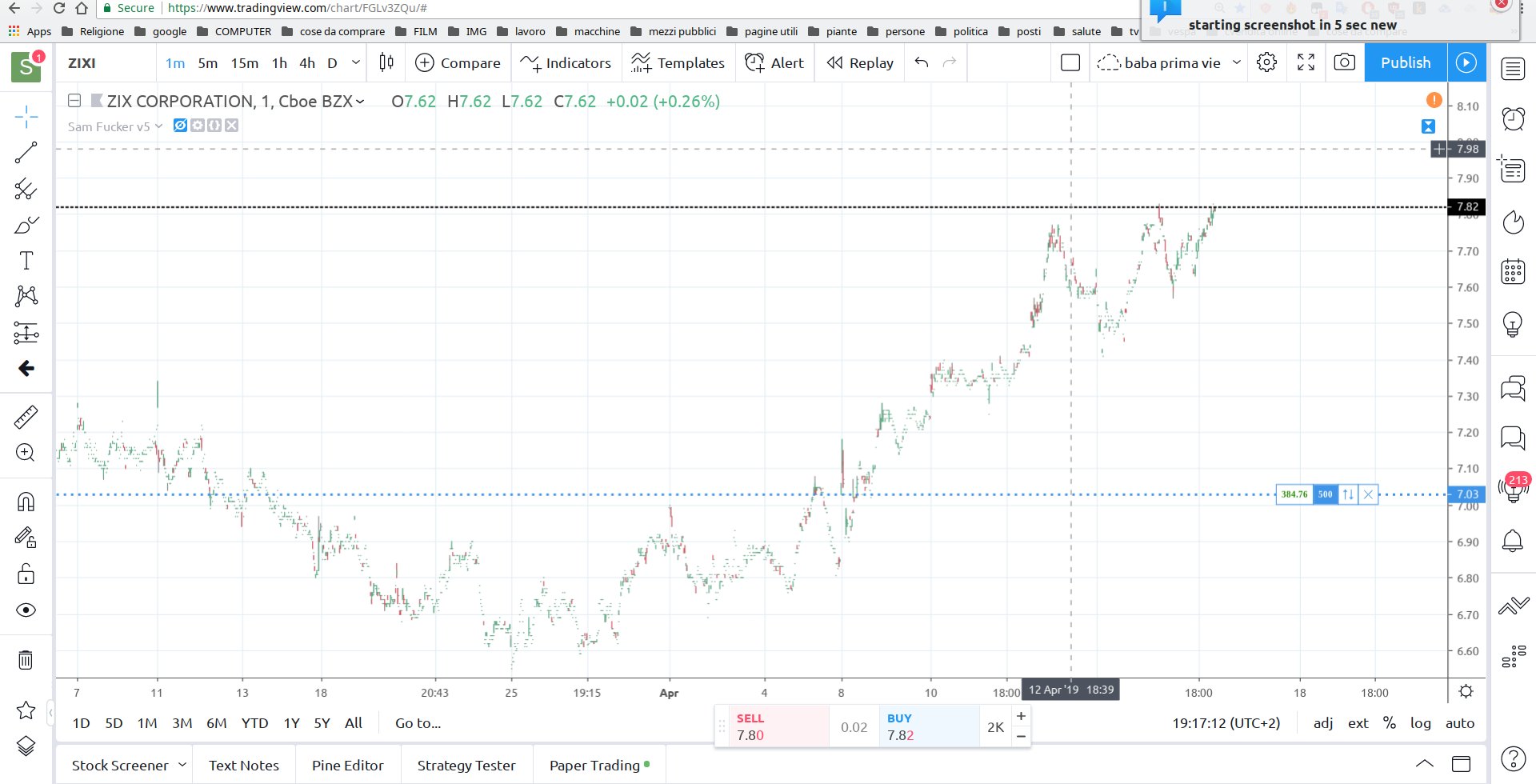Screen dimensions: 1536x784
Task: Open the alerts alarm clock panel
Action: tap(1513, 119)
